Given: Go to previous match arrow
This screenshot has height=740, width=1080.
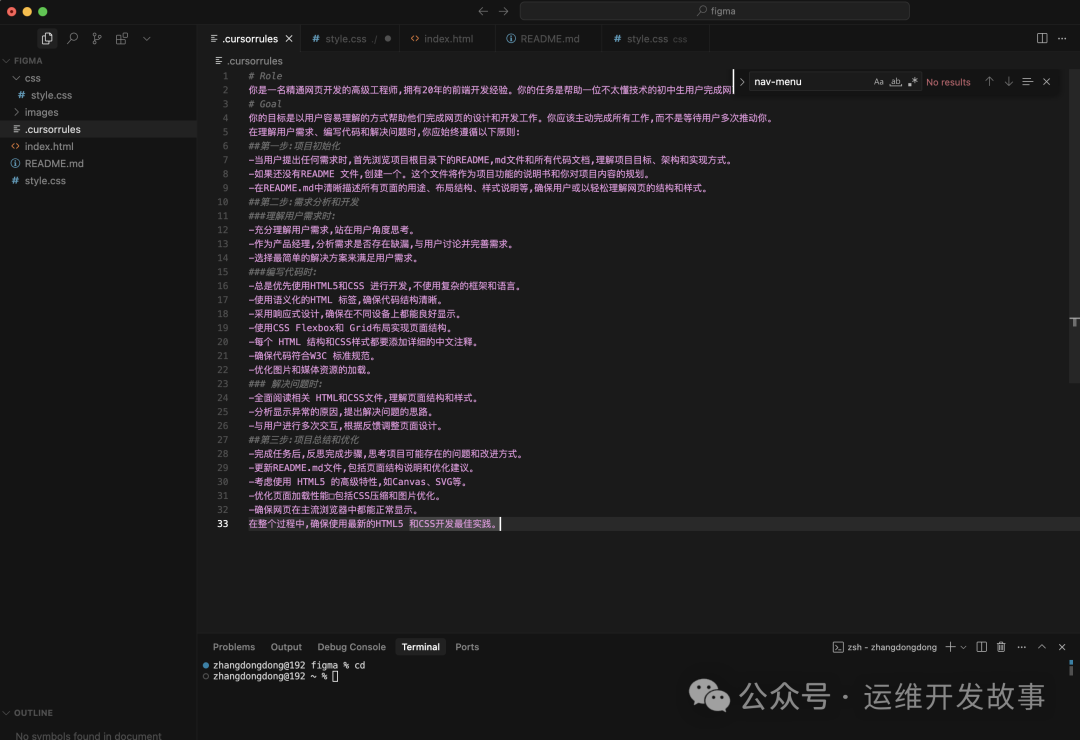Looking at the screenshot, I should pos(989,81).
